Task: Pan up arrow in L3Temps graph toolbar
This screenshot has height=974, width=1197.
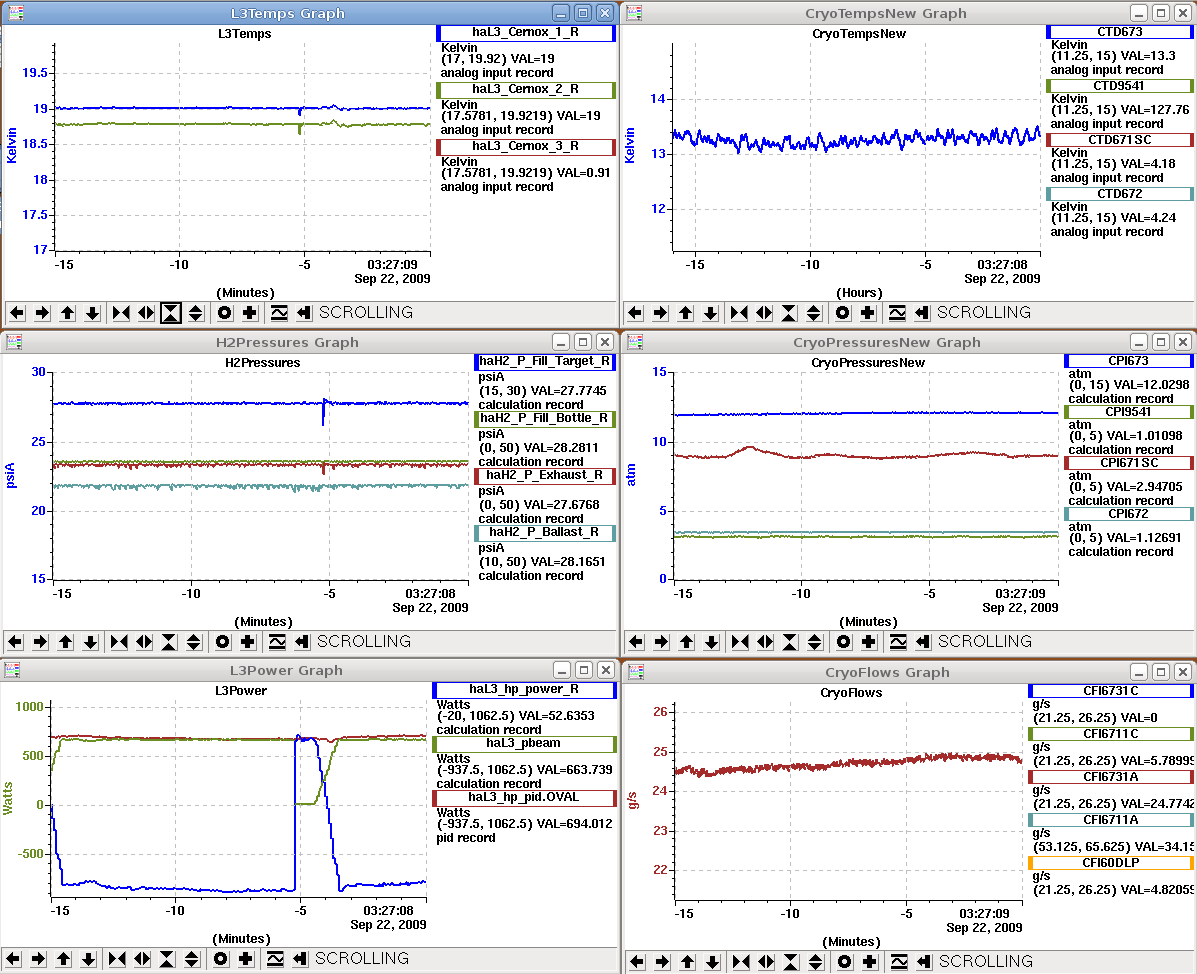Action: (68, 313)
